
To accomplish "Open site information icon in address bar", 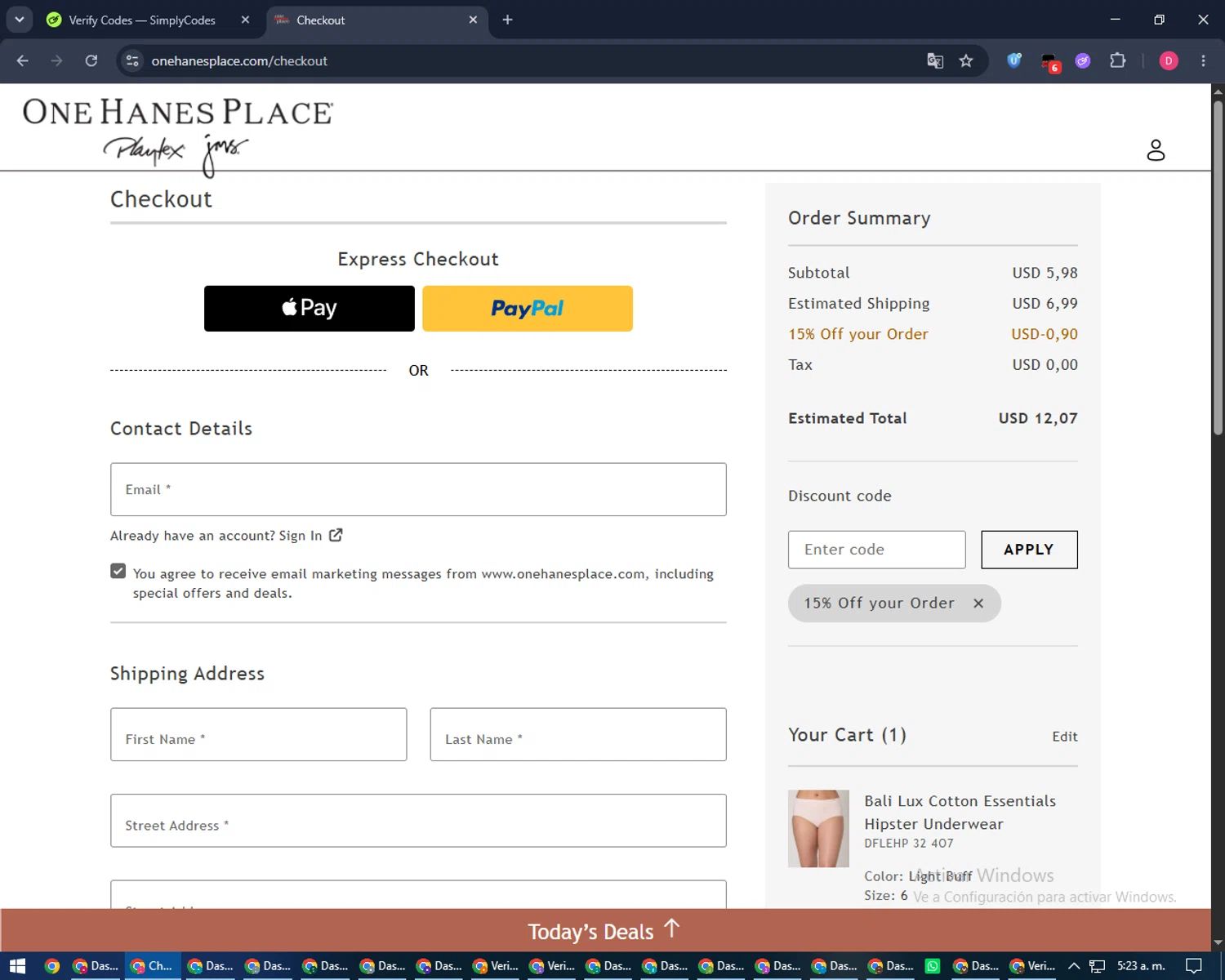I will coord(132,60).
